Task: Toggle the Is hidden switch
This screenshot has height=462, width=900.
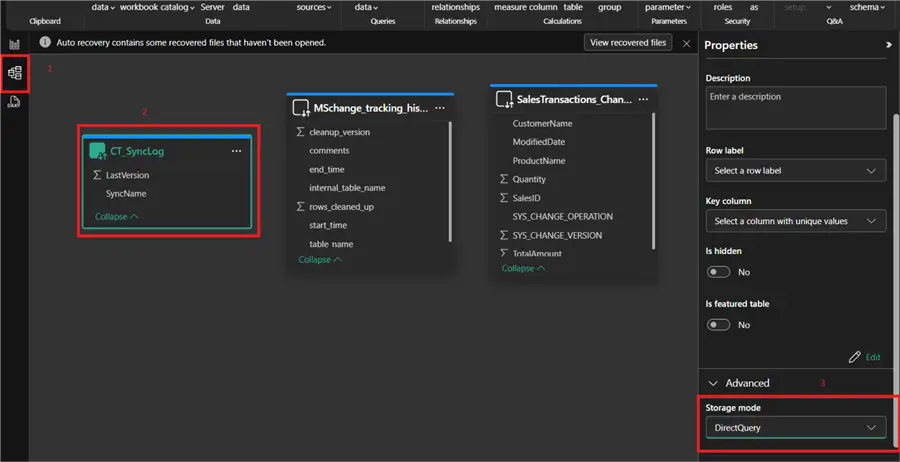Action: (719, 272)
